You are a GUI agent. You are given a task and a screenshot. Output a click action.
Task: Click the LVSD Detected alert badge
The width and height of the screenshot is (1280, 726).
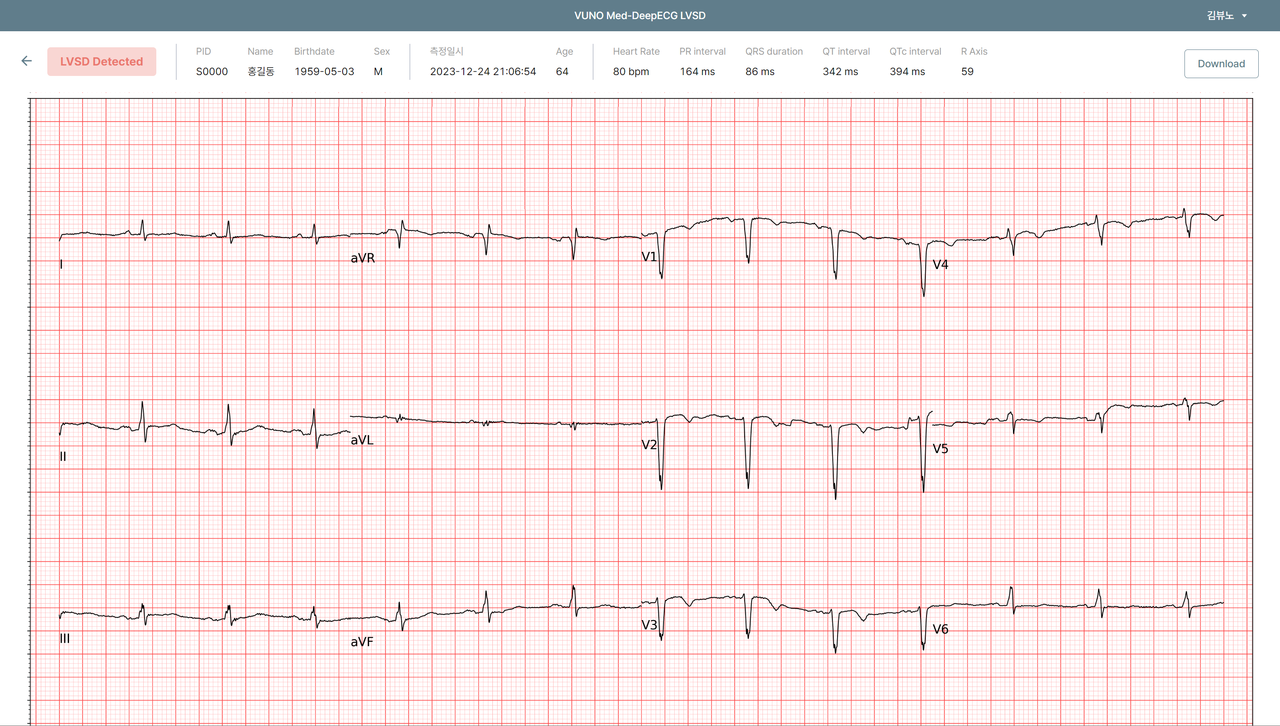pos(101,61)
